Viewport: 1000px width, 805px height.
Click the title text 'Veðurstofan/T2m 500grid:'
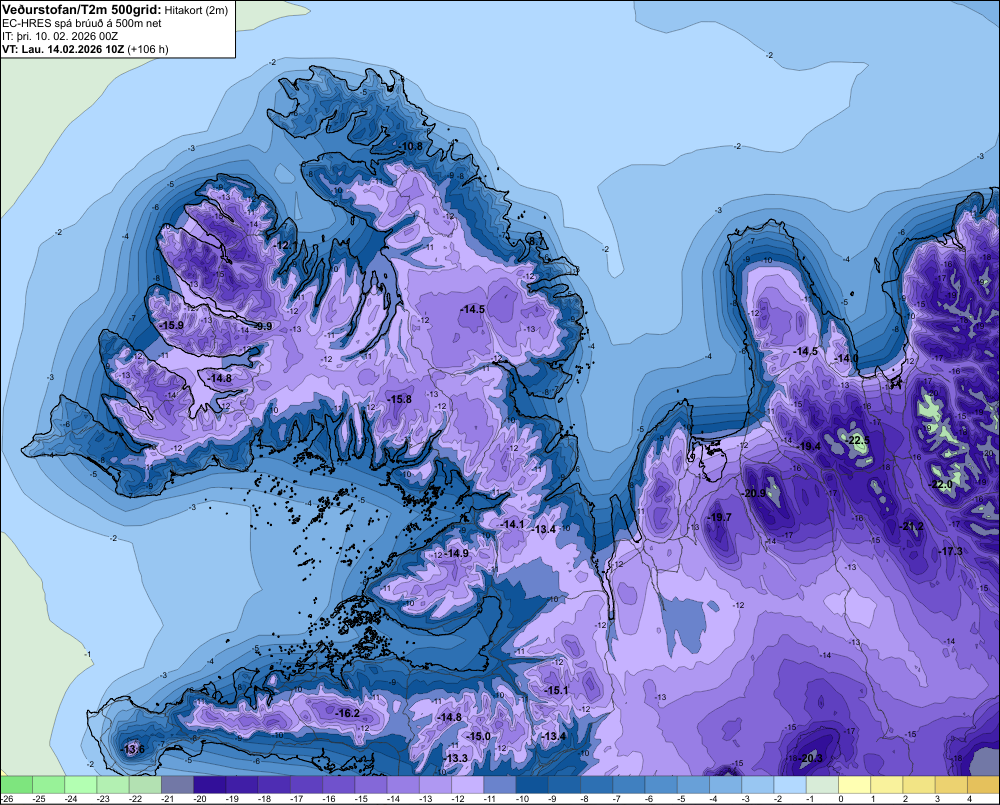[x=82, y=9]
